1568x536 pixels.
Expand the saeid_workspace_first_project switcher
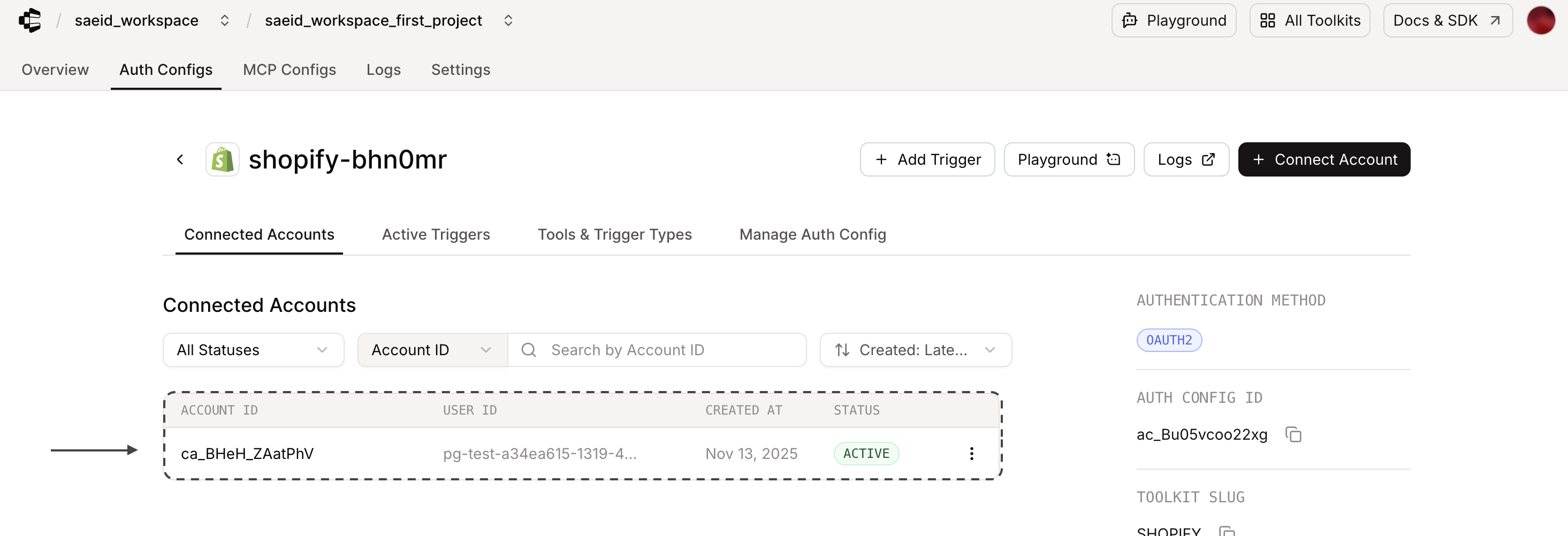click(508, 21)
